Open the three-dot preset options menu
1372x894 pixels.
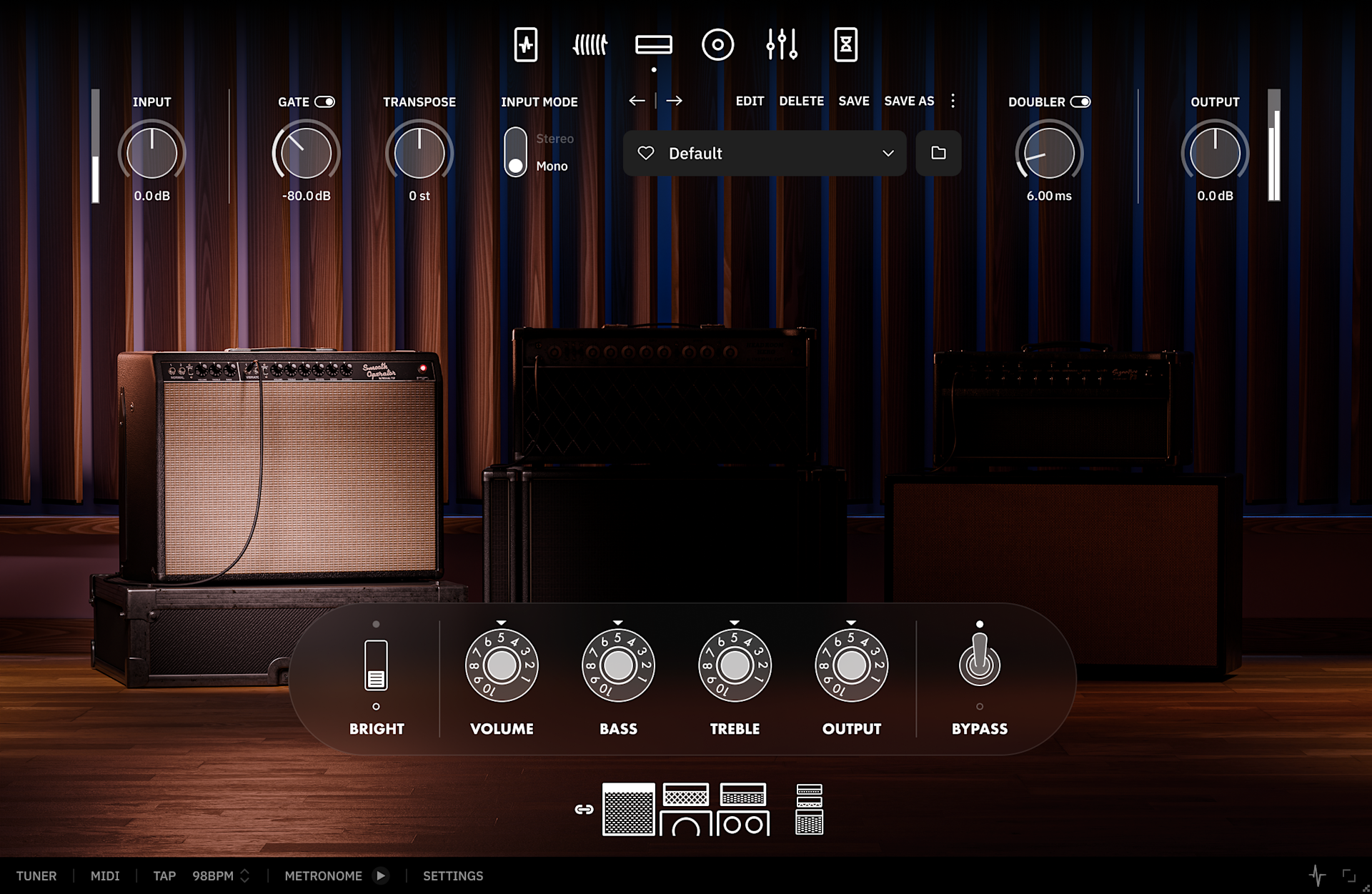pyautogui.click(x=953, y=101)
